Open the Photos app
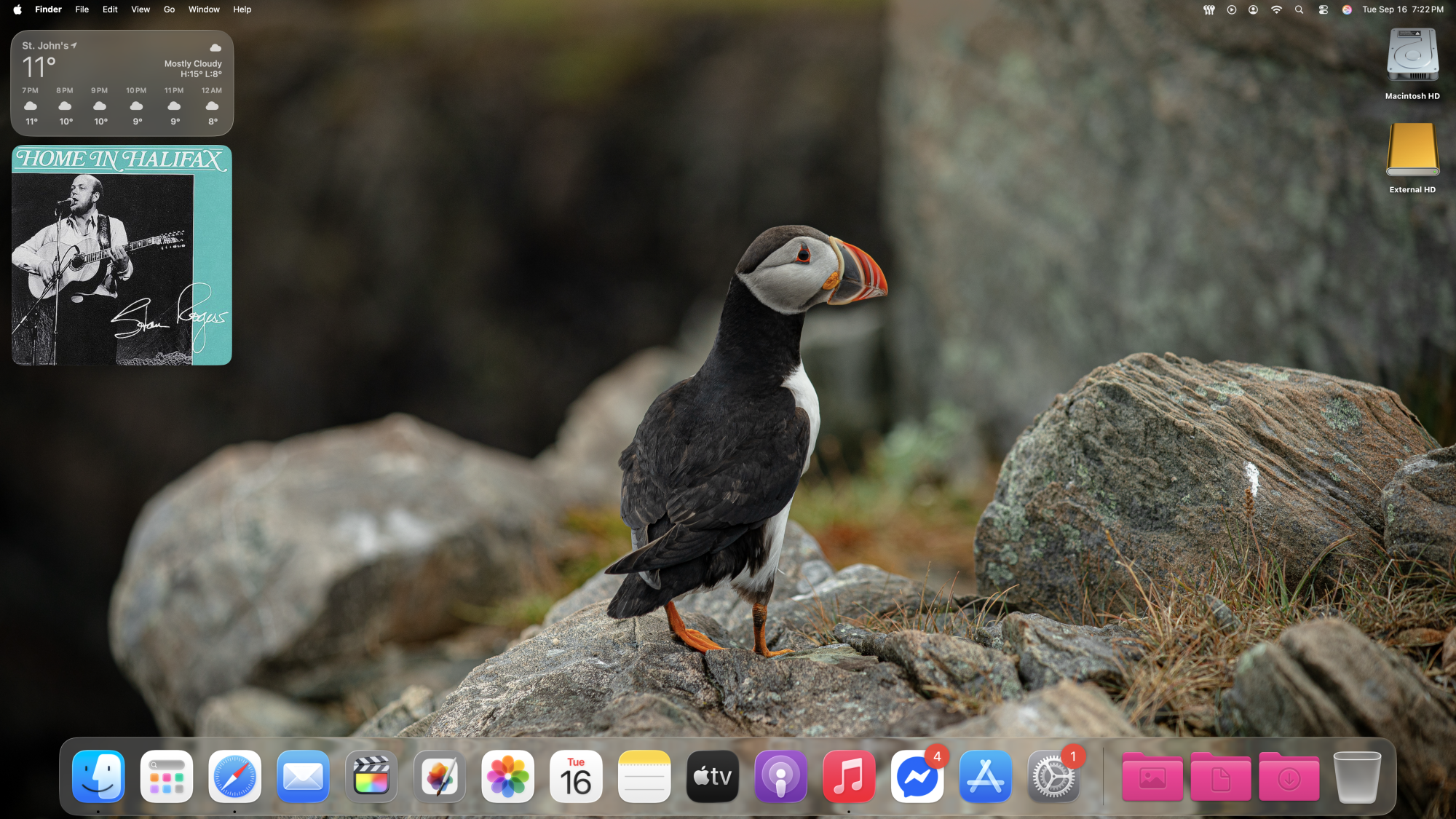 tap(507, 777)
